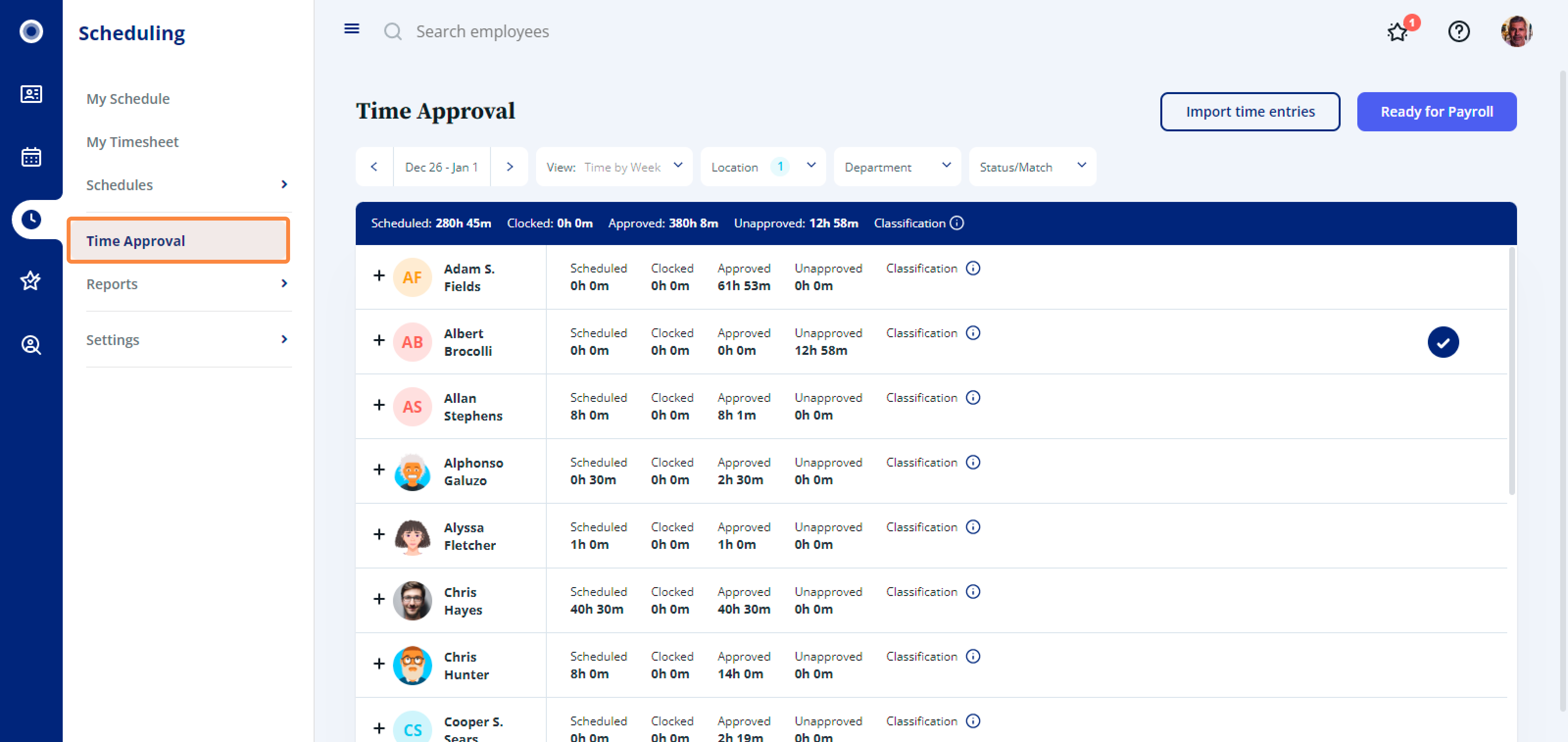1568x742 pixels.
Task: Open the View Time by Week dropdown
Action: point(613,167)
